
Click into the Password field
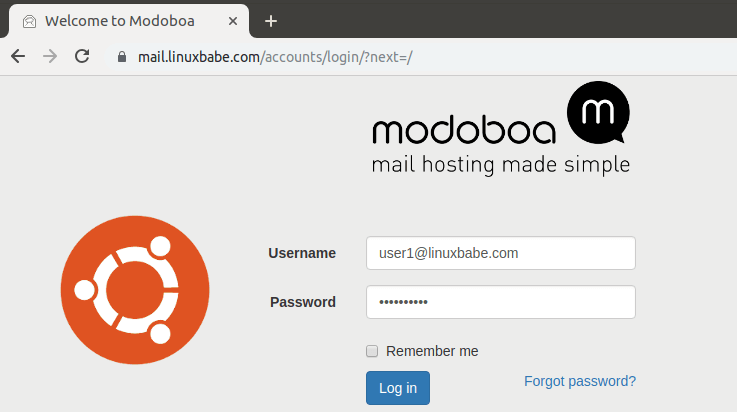pos(500,302)
